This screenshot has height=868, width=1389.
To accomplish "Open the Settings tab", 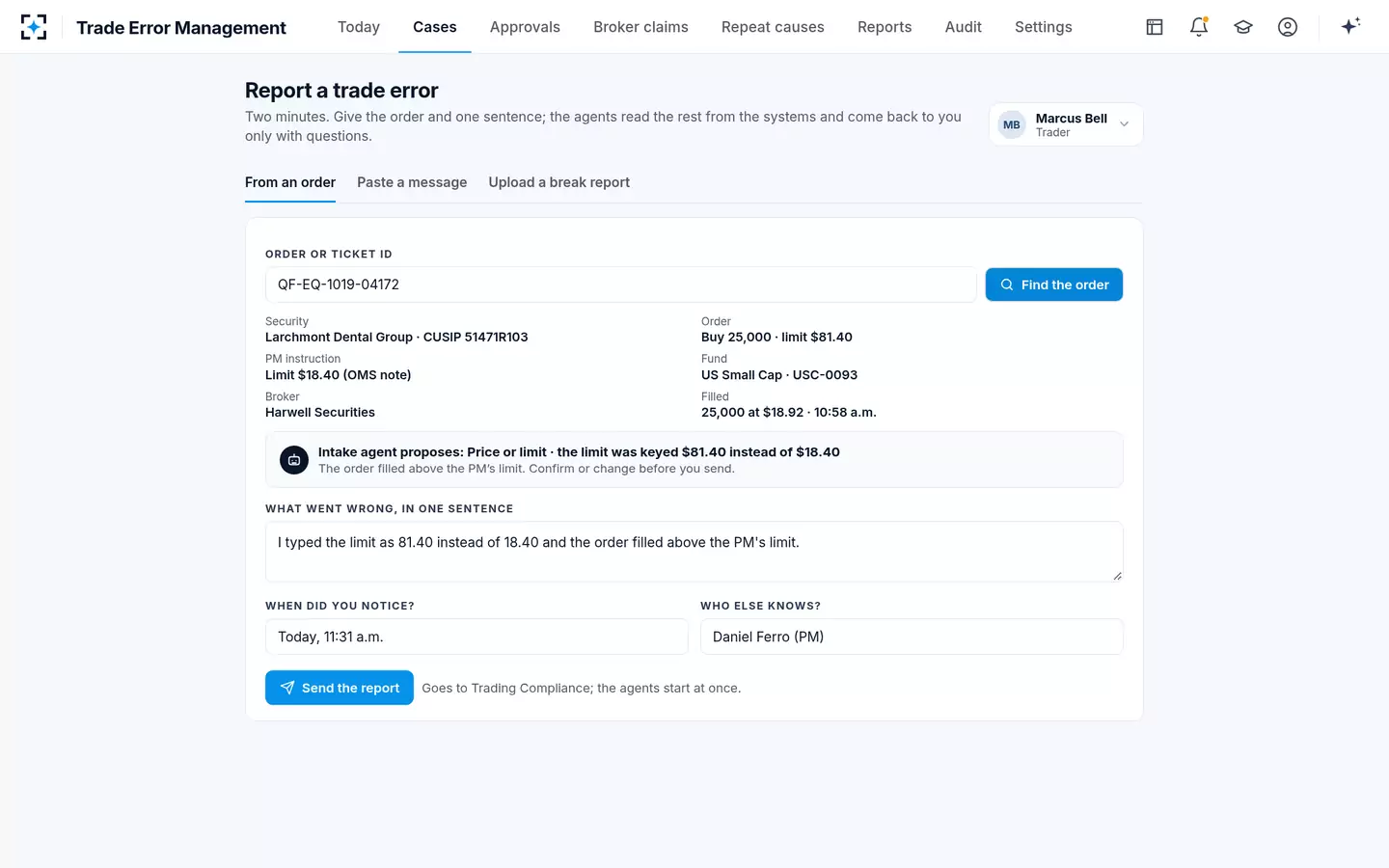I will [x=1044, y=27].
